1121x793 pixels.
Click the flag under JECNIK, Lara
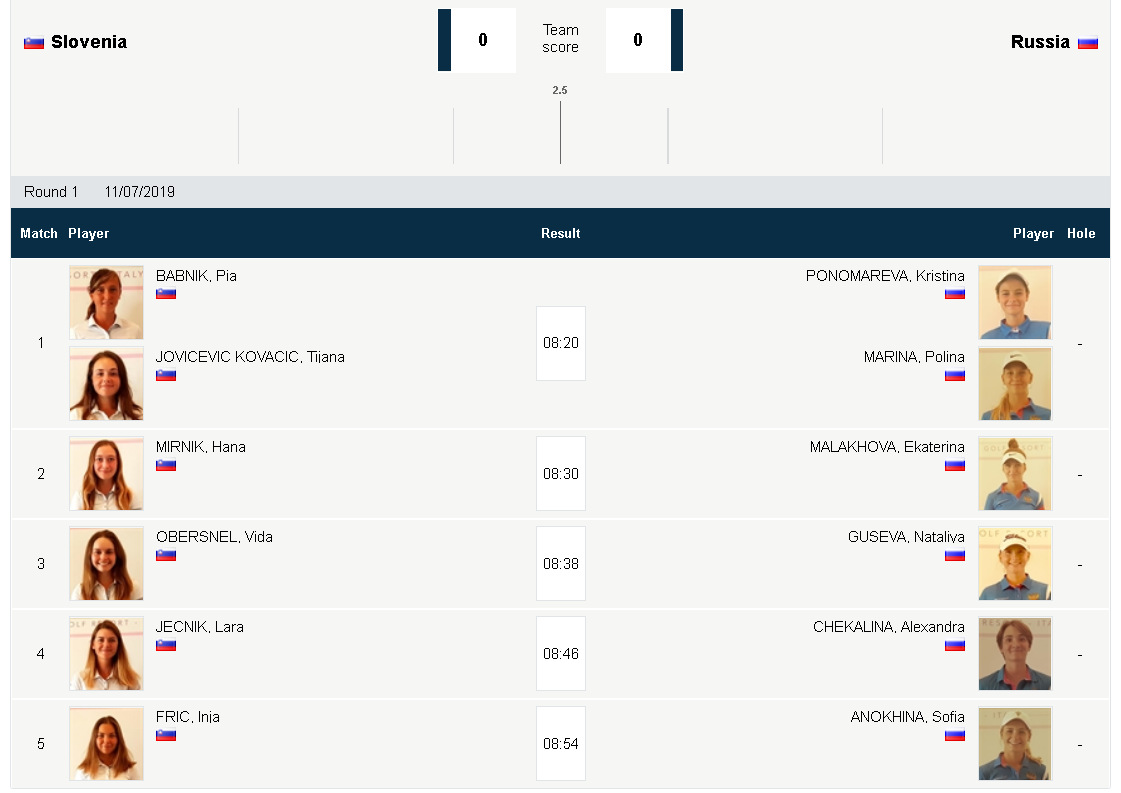(166, 645)
